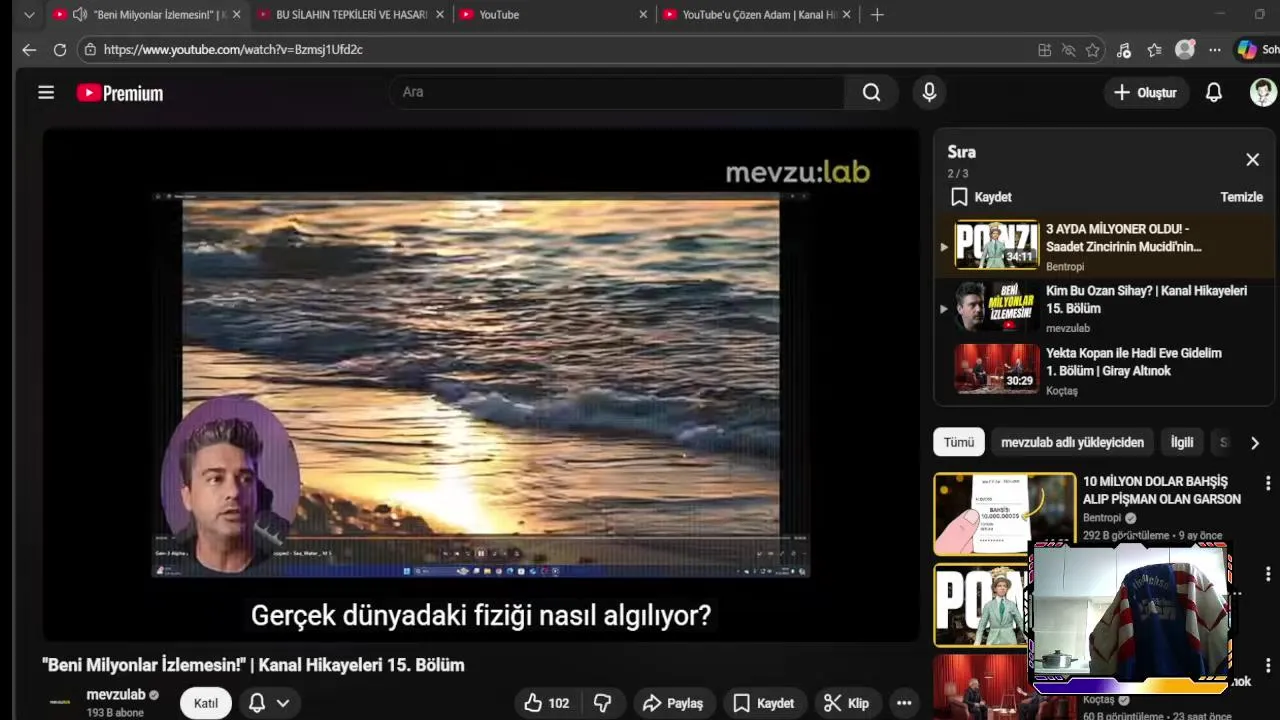Open Kim Bu Ozan Sihay queue video
Image resolution: width=1280 pixels, height=720 pixels.
click(1105, 308)
